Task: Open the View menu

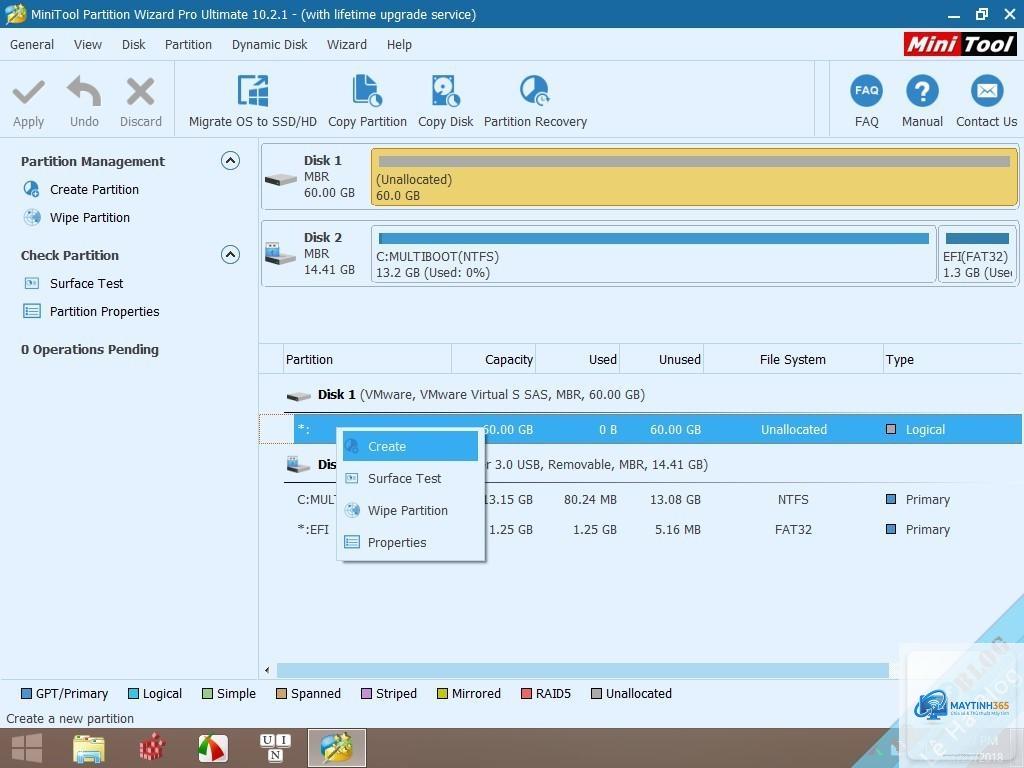Action: (x=88, y=44)
